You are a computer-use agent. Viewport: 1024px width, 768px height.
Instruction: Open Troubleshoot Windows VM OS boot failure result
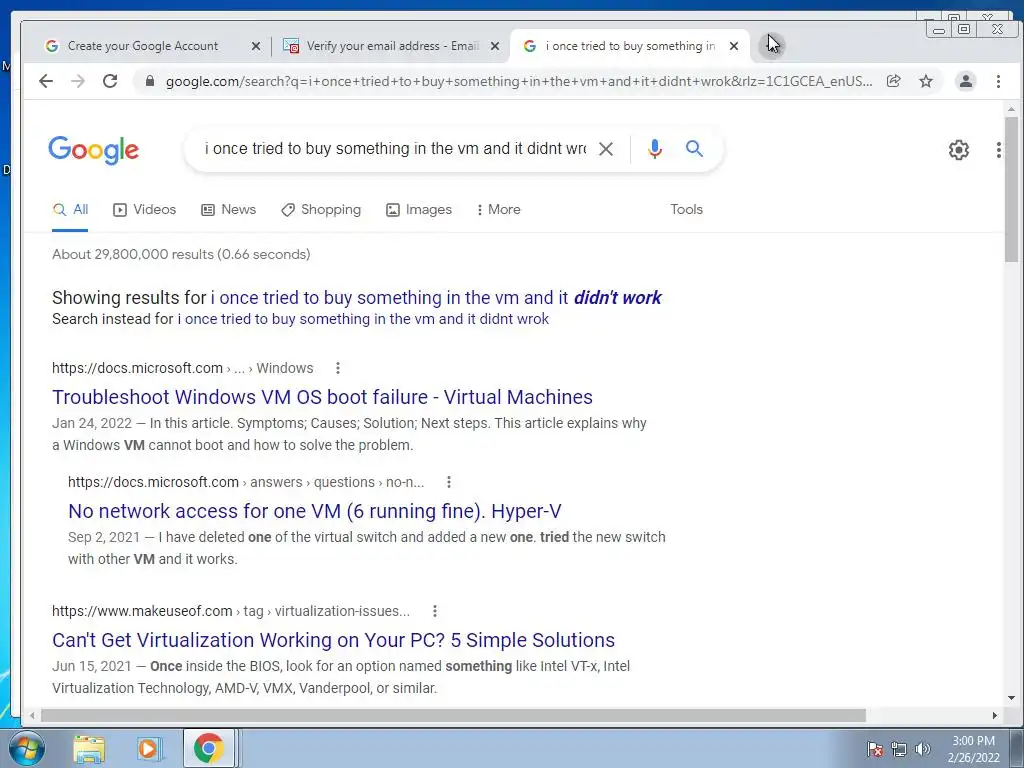(x=323, y=397)
